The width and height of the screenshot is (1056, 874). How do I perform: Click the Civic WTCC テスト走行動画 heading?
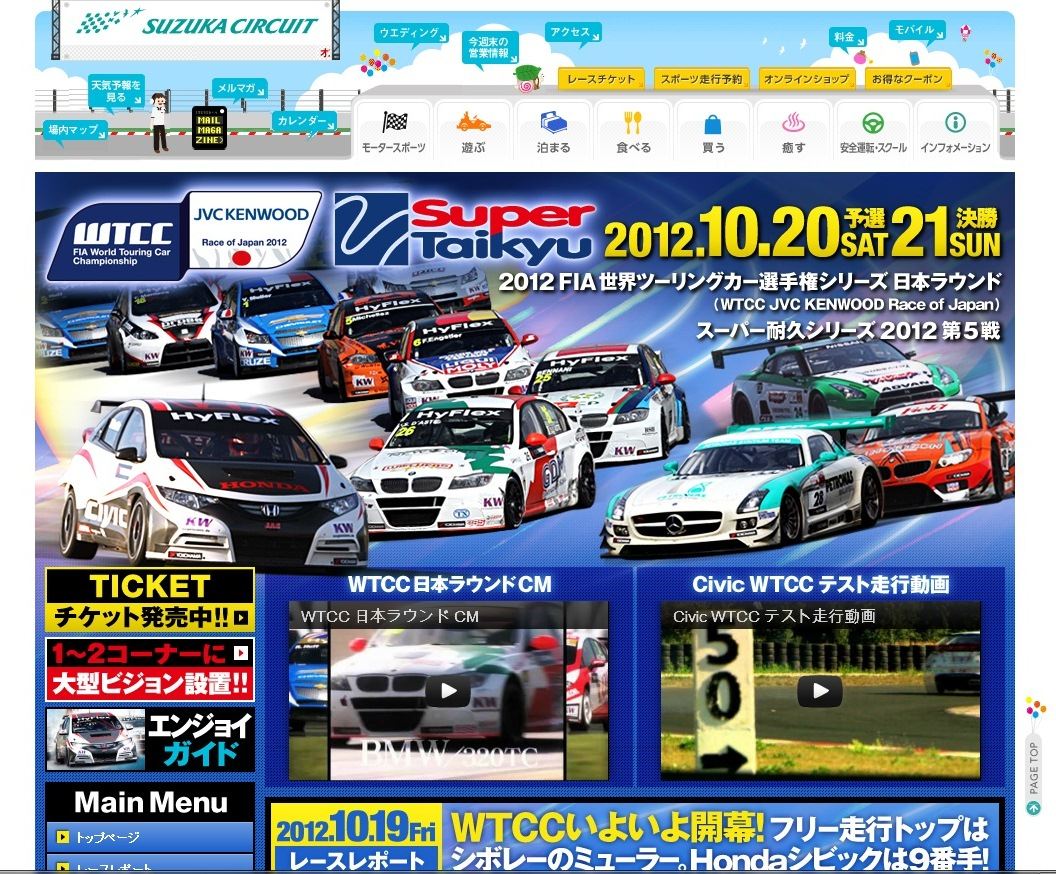coord(820,584)
